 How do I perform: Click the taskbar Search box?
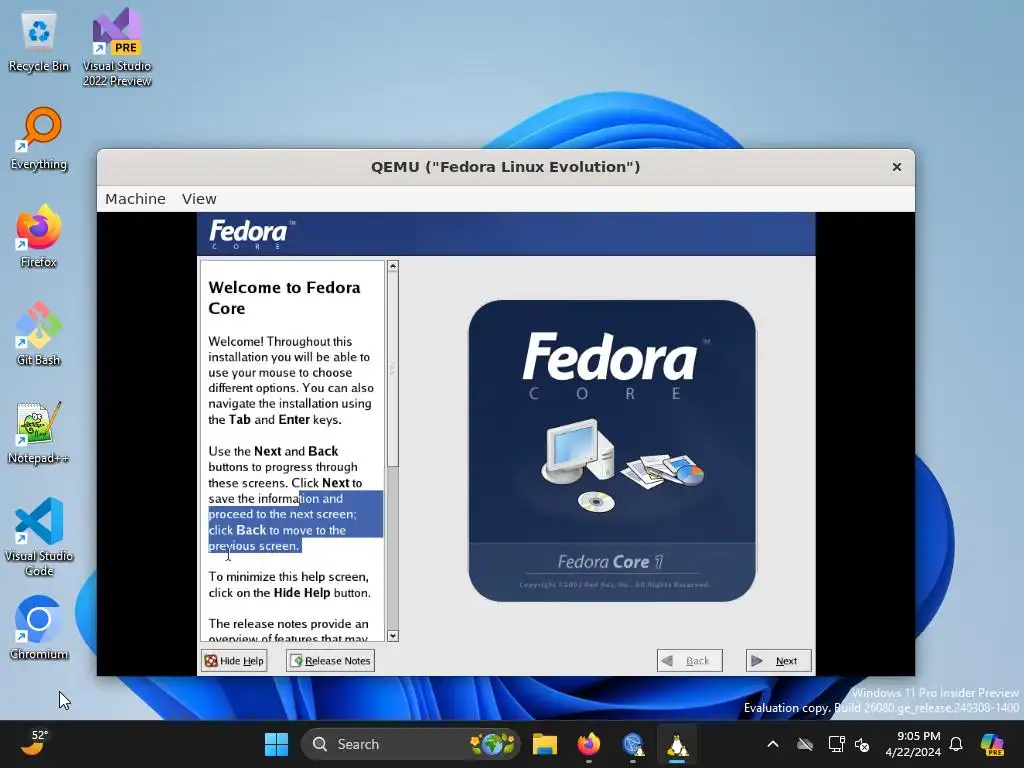(x=410, y=744)
